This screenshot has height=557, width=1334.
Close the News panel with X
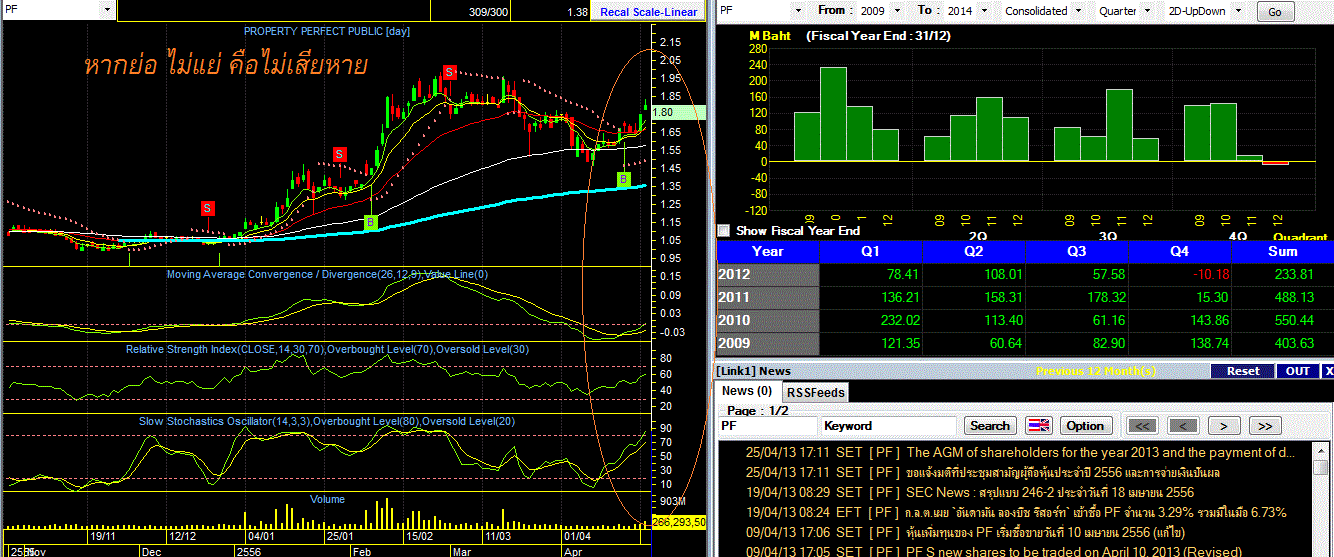click(1328, 370)
